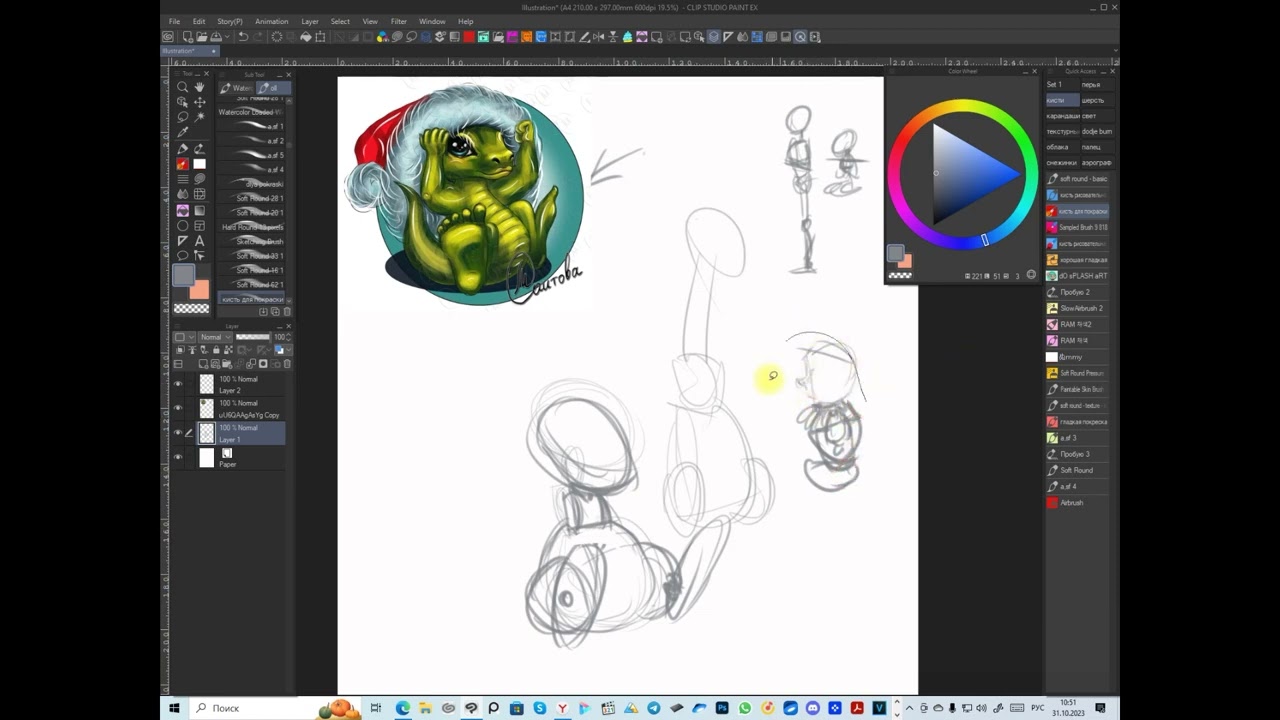Select the 'Watercolor Loaded' sub tool
Viewport: 1280px width, 720px height.
tap(252, 112)
